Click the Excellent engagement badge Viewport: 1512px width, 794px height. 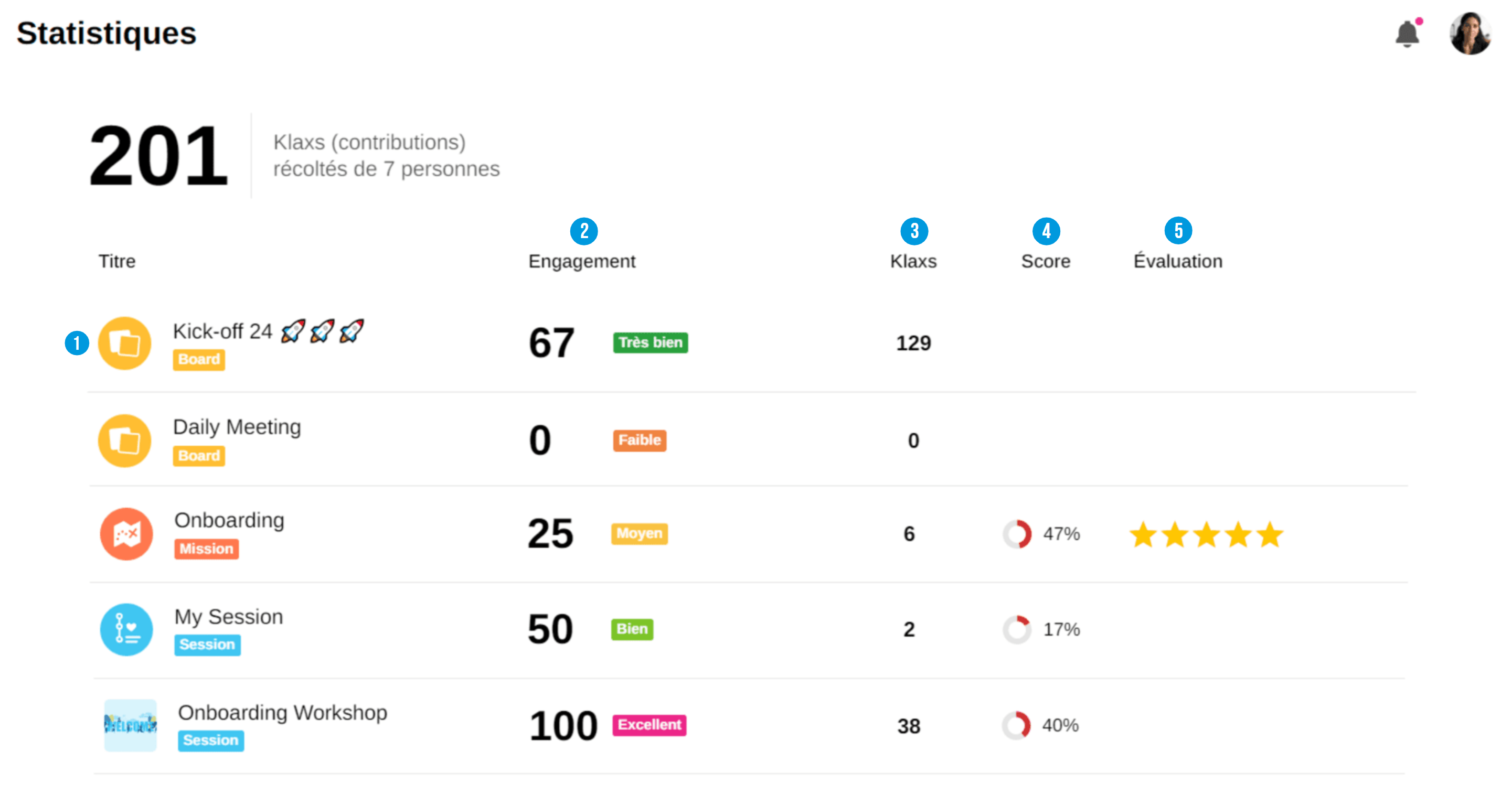pos(649,725)
